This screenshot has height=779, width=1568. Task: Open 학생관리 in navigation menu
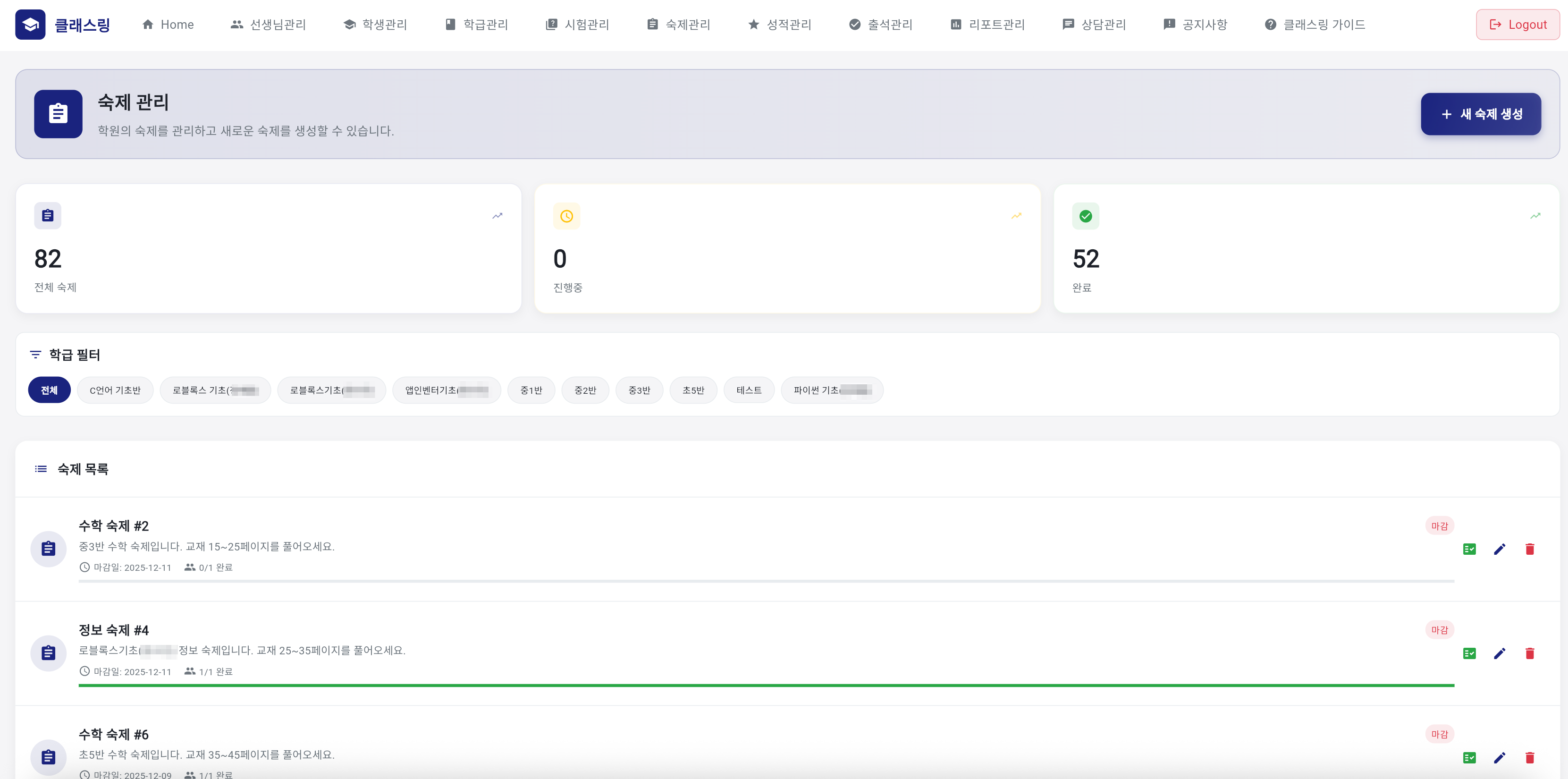tap(375, 25)
